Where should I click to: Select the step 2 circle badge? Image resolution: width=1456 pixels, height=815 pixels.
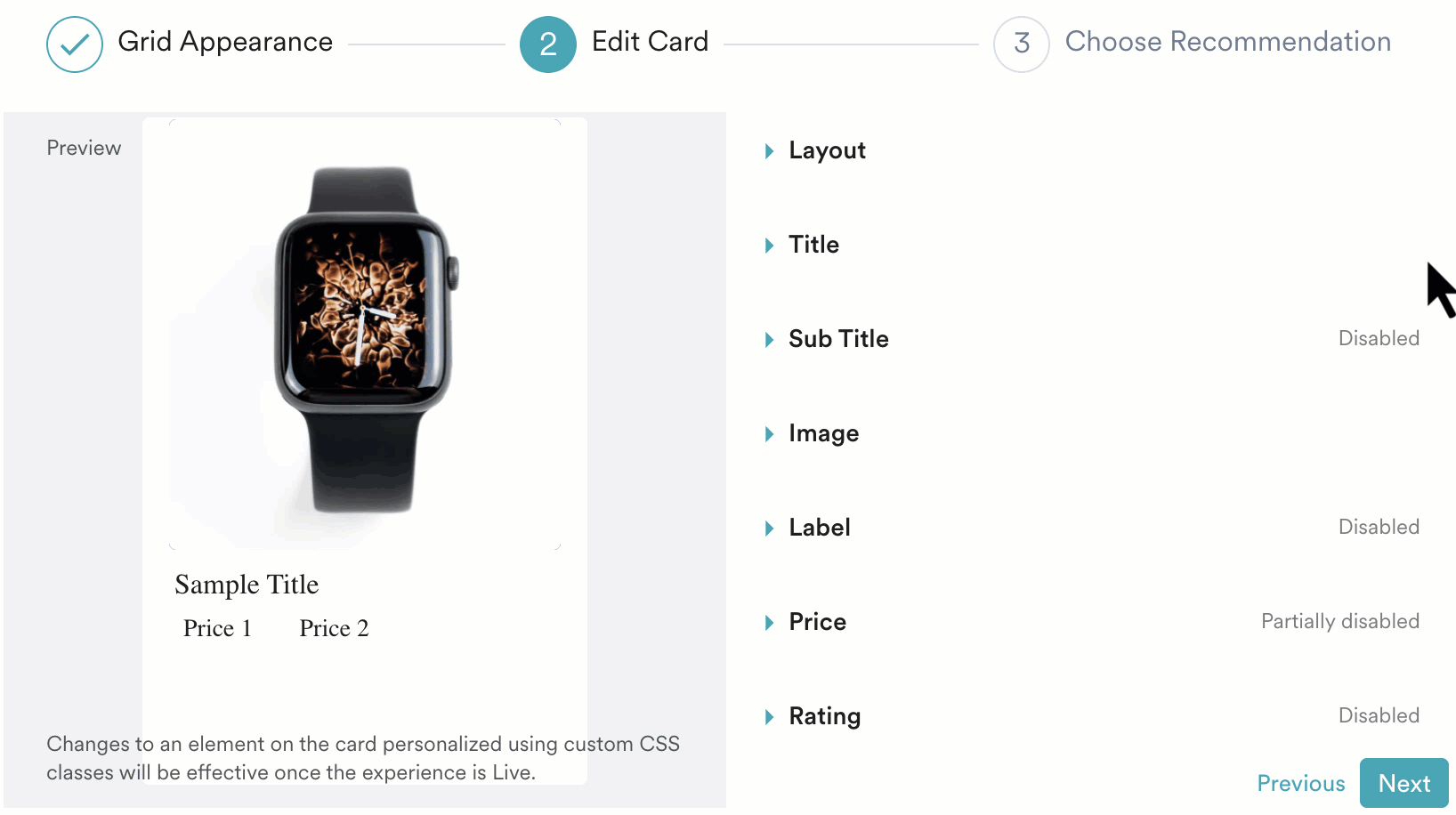click(548, 44)
